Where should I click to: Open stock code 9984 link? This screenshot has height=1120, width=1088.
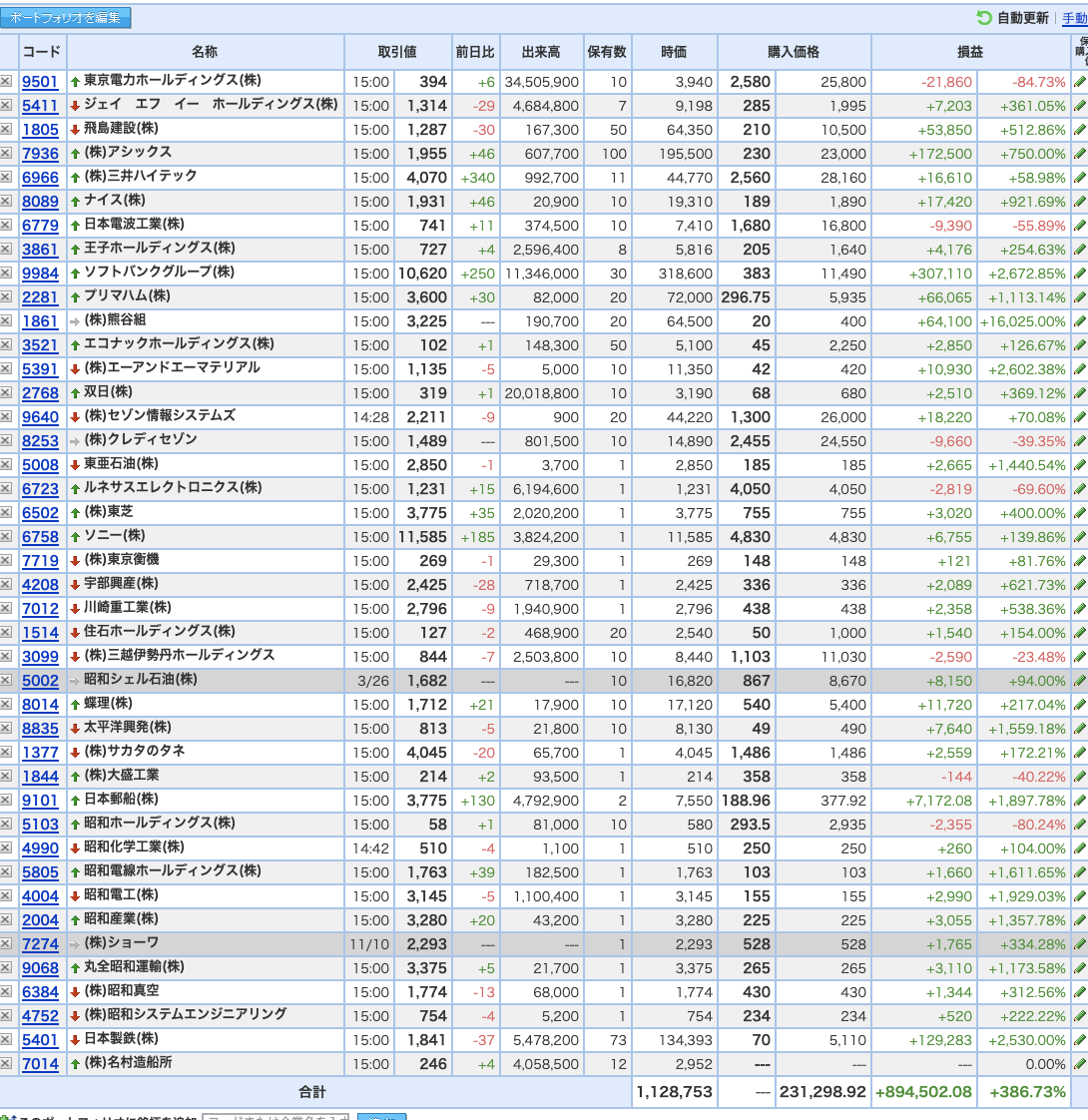(40, 274)
